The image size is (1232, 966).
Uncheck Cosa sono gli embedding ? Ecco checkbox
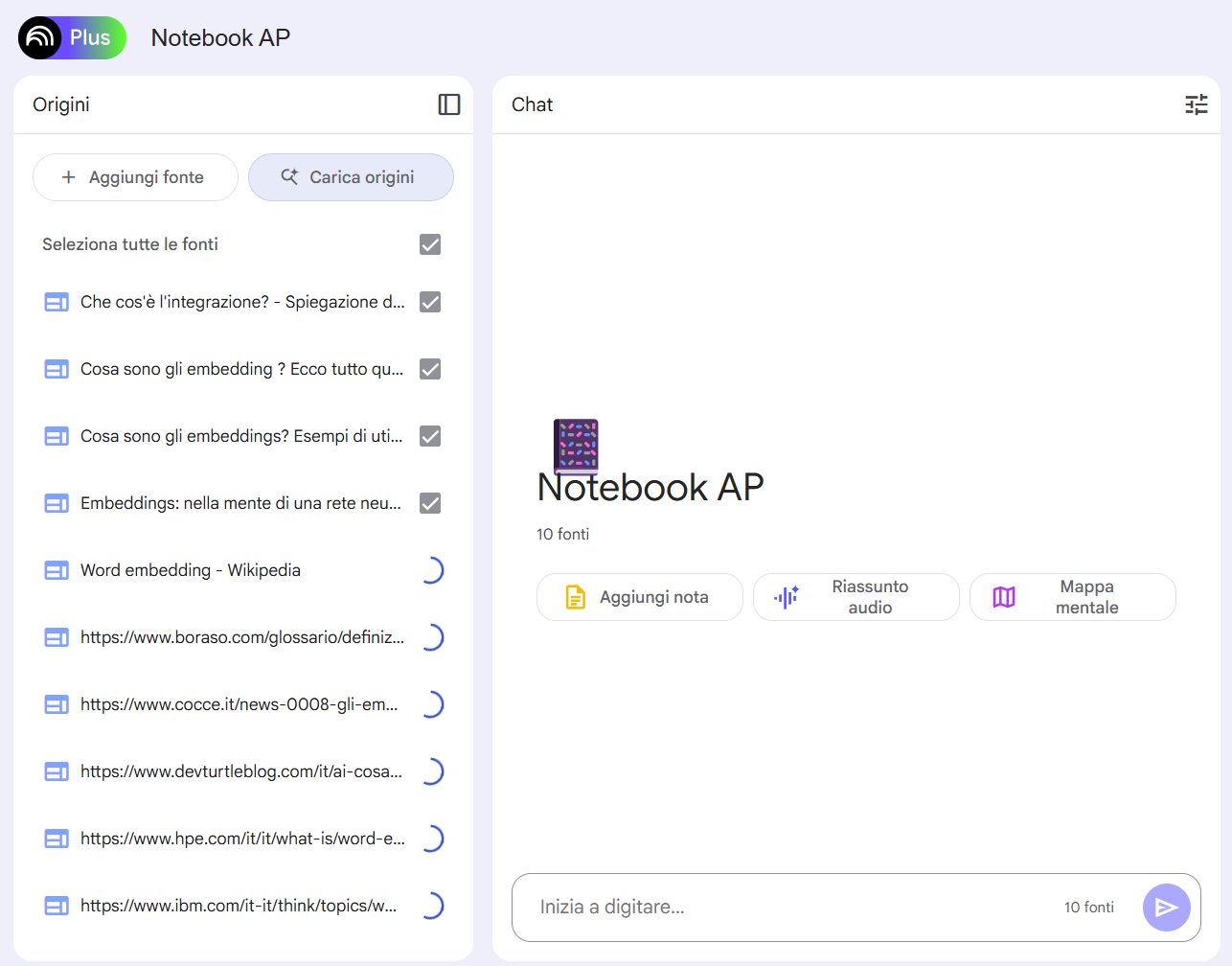point(430,369)
